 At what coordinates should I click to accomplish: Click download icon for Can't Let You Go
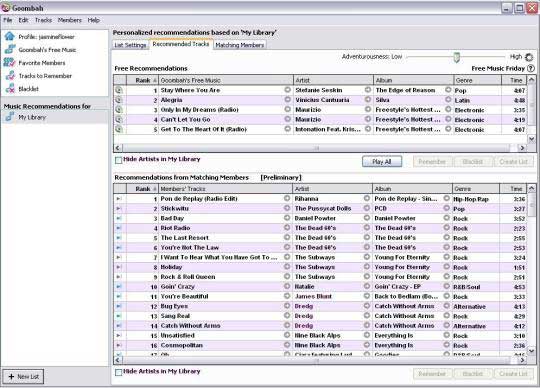pos(118,119)
